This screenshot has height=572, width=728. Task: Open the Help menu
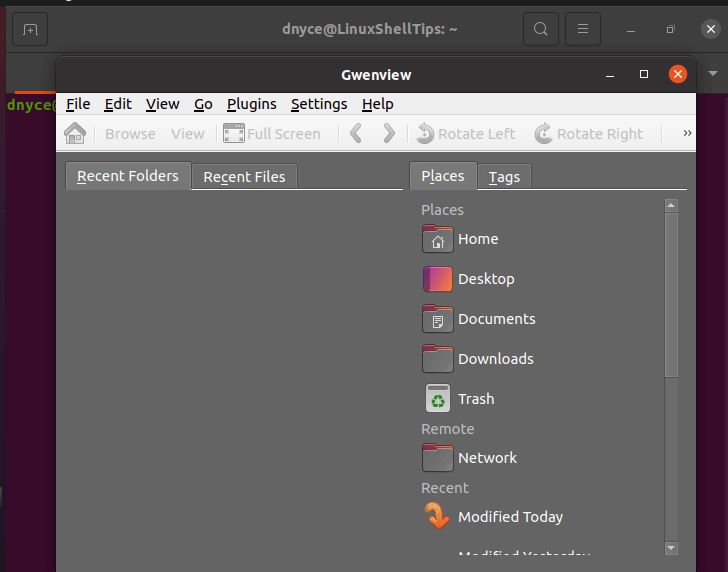click(x=377, y=104)
